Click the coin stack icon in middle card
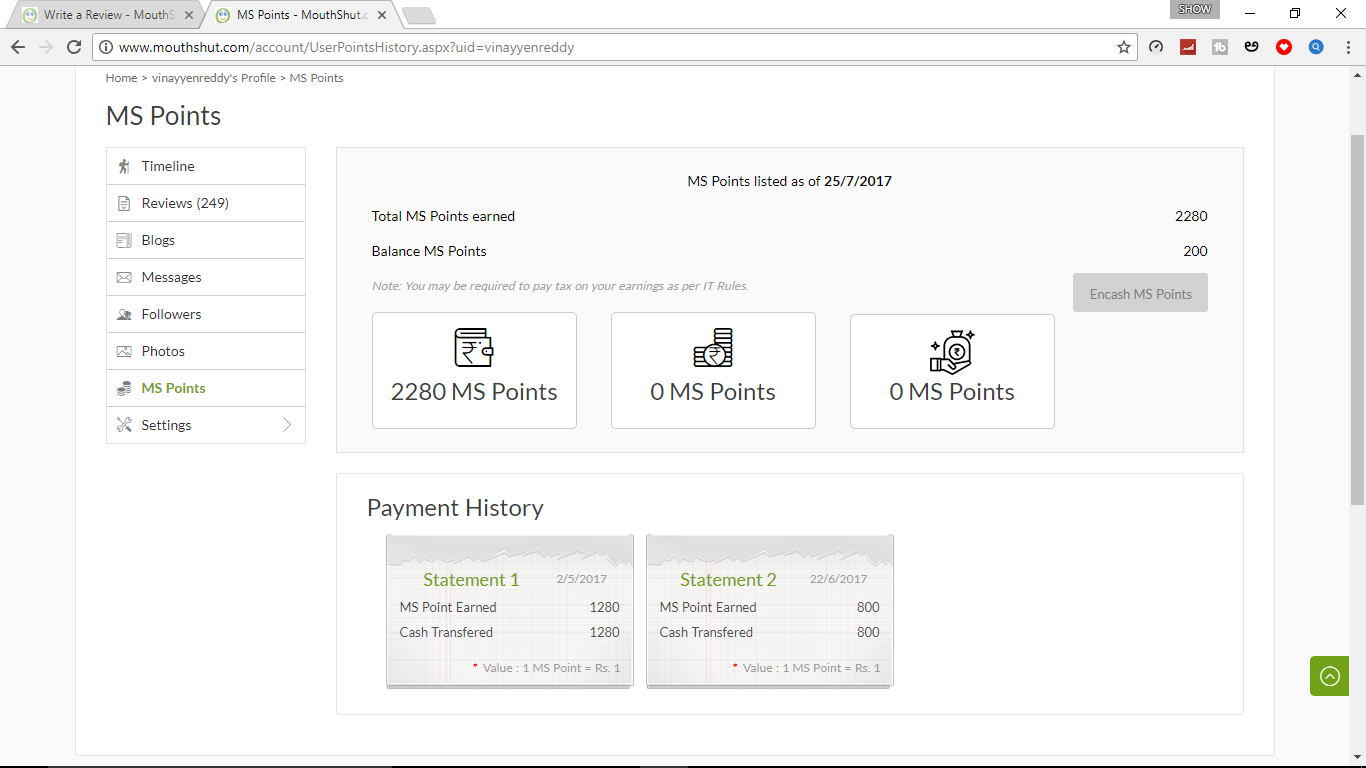The width and height of the screenshot is (1366, 768). [x=713, y=348]
